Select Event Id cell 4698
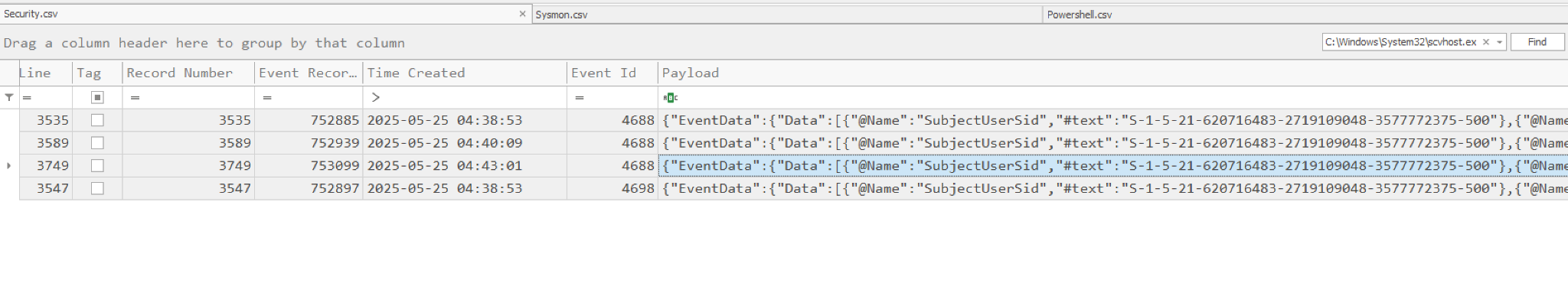The image size is (1568, 293). tap(612, 188)
